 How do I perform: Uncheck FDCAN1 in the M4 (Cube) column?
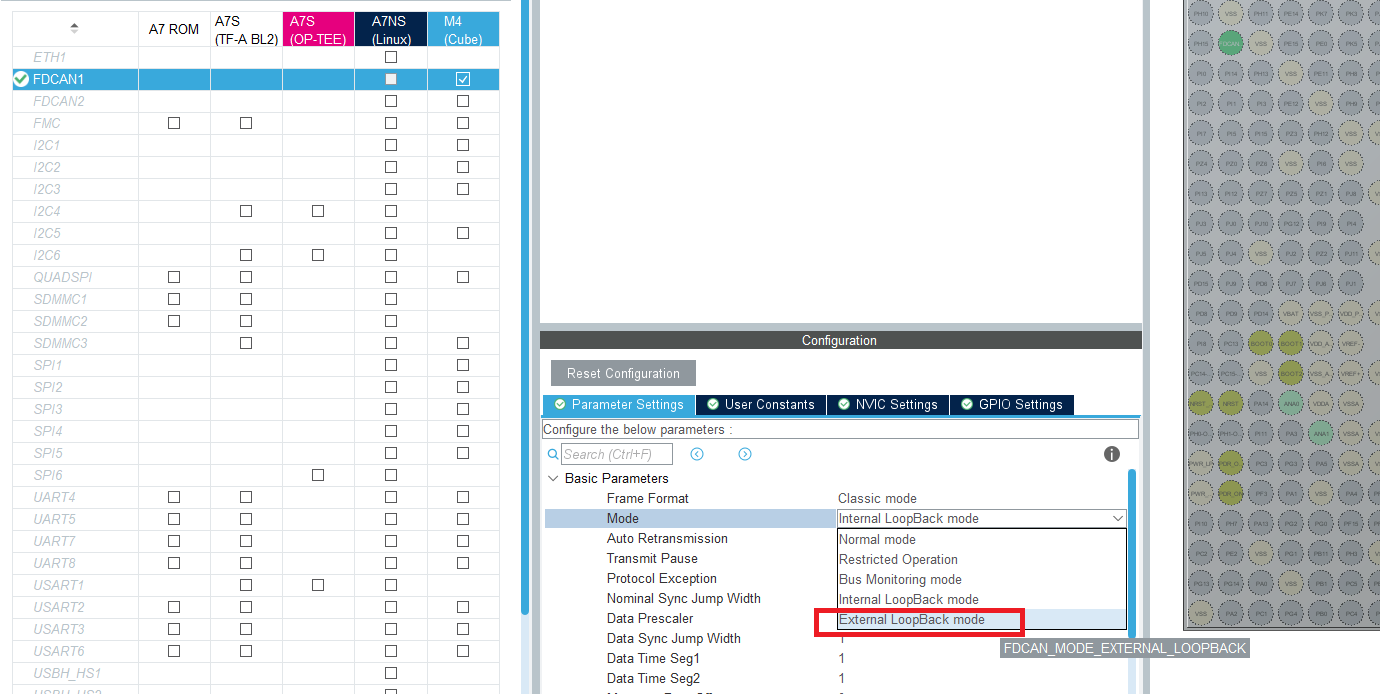tap(463, 79)
